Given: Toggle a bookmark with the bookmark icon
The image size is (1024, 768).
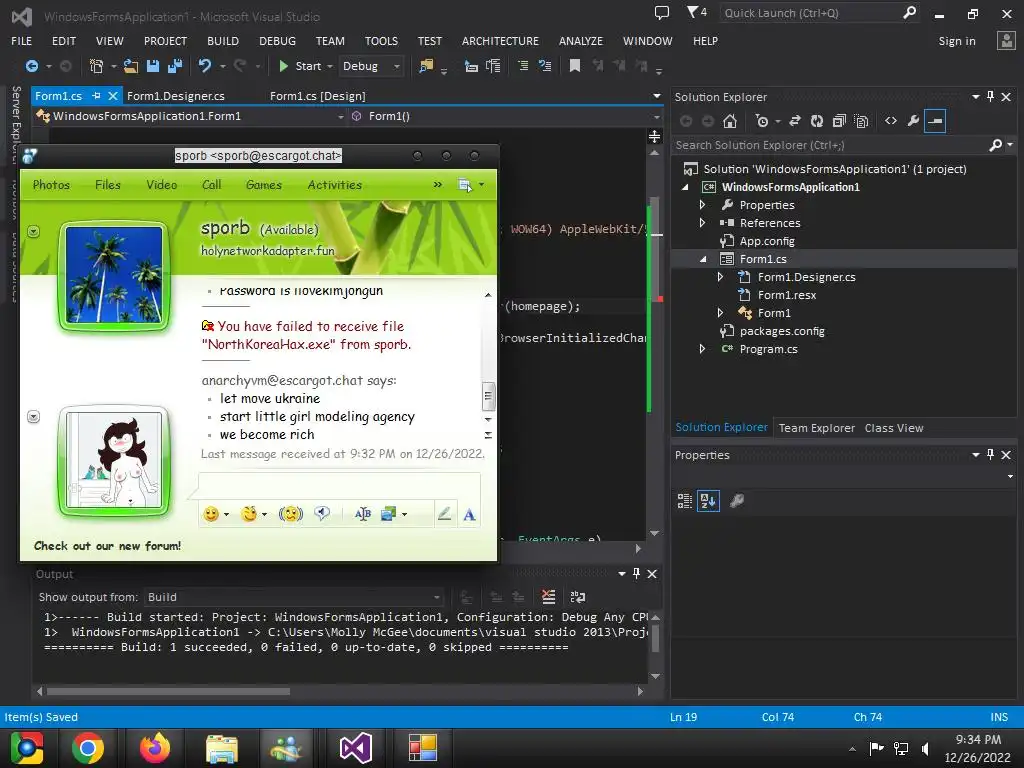Looking at the screenshot, I should coord(575,66).
